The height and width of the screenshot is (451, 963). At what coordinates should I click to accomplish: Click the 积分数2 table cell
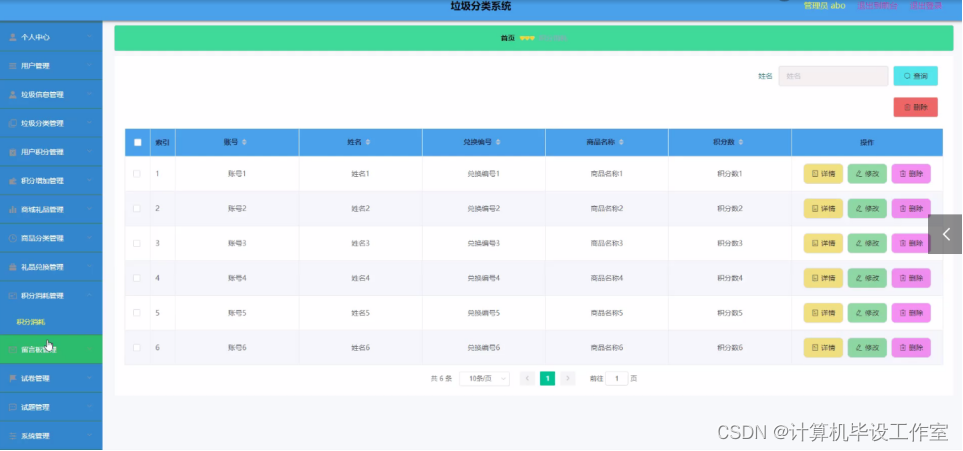click(730, 209)
